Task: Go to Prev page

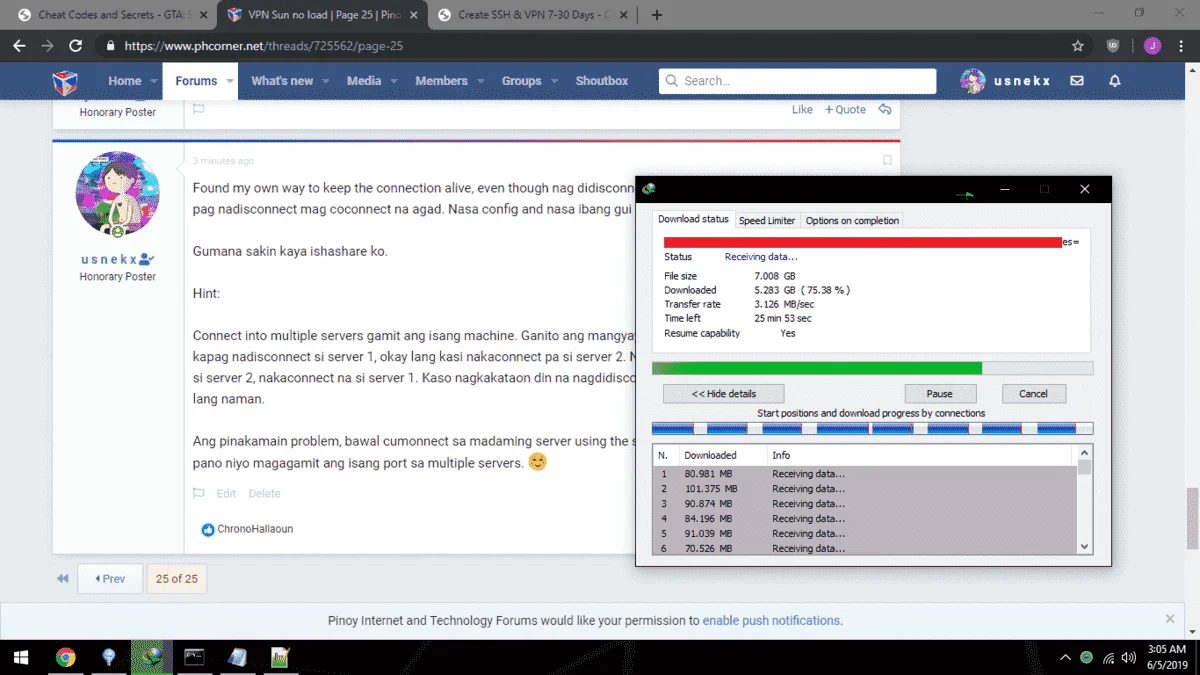Action: click(x=109, y=579)
